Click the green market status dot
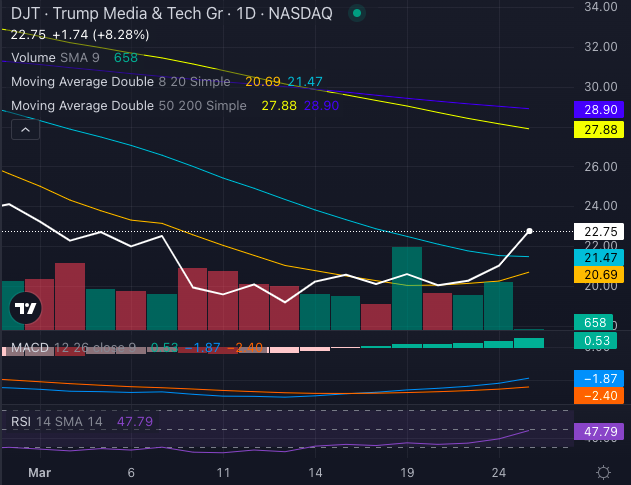 point(359,13)
